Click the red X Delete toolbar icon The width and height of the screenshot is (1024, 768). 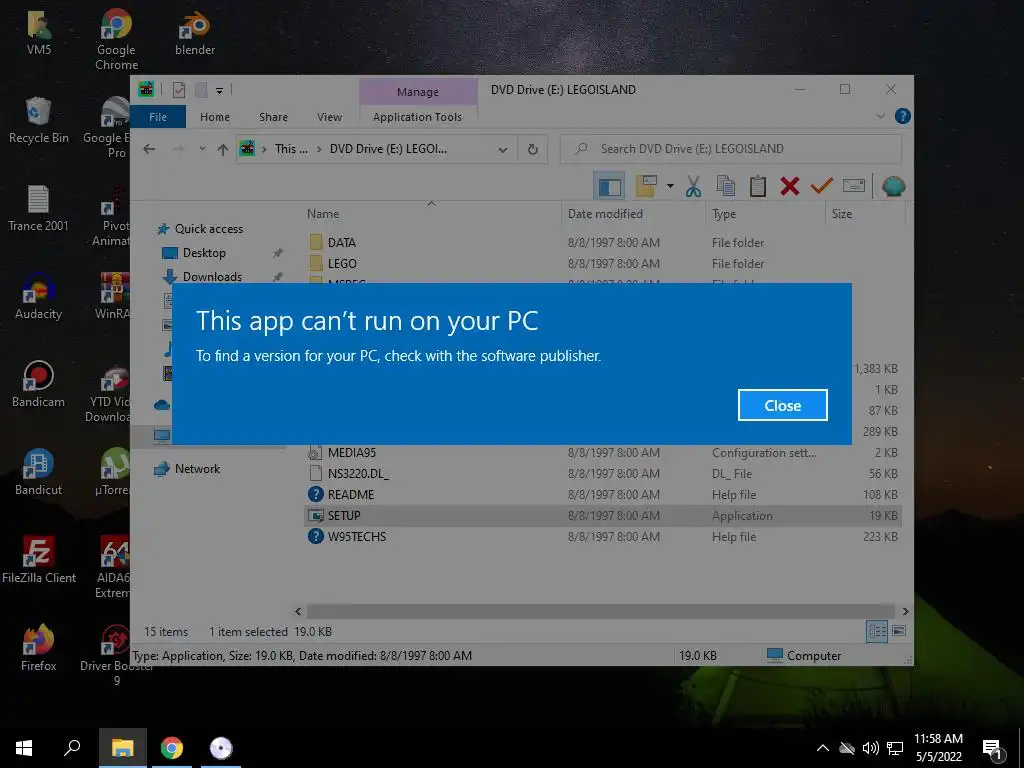click(790, 187)
